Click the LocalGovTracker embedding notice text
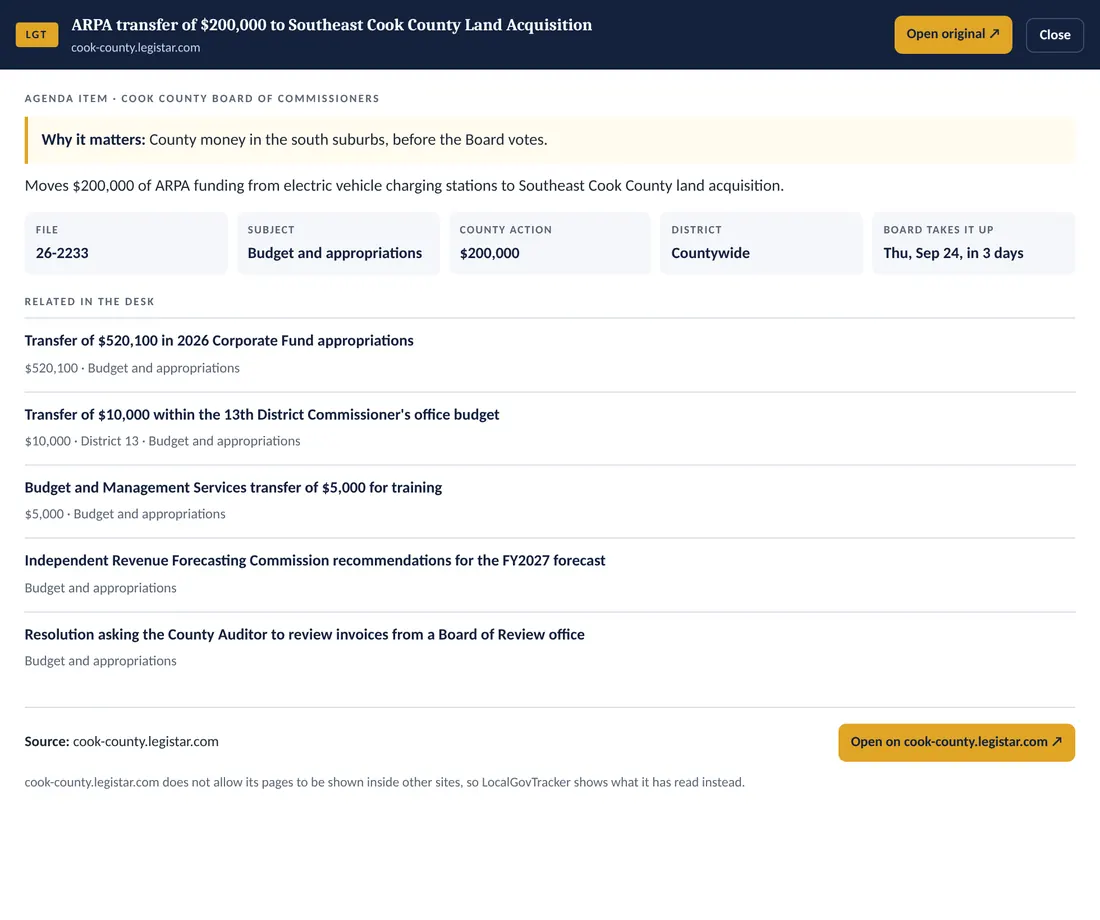 pos(384,782)
